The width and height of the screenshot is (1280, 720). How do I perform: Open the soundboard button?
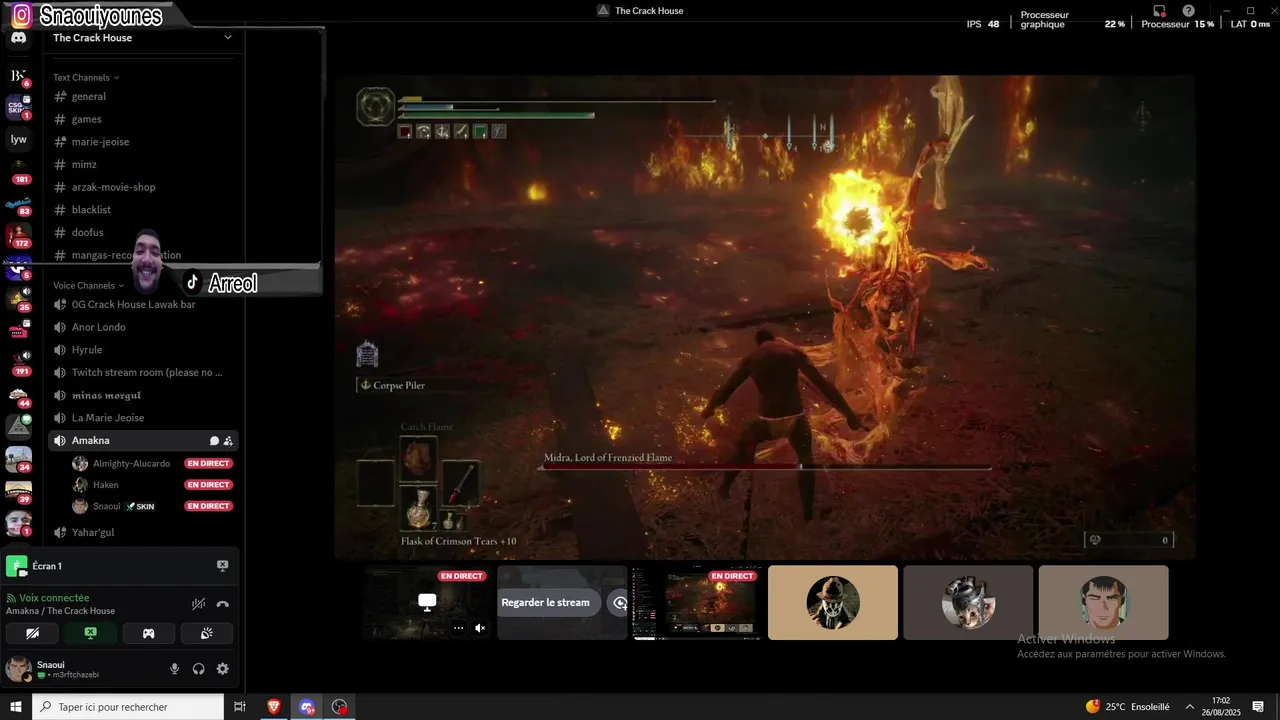(x=206, y=633)
